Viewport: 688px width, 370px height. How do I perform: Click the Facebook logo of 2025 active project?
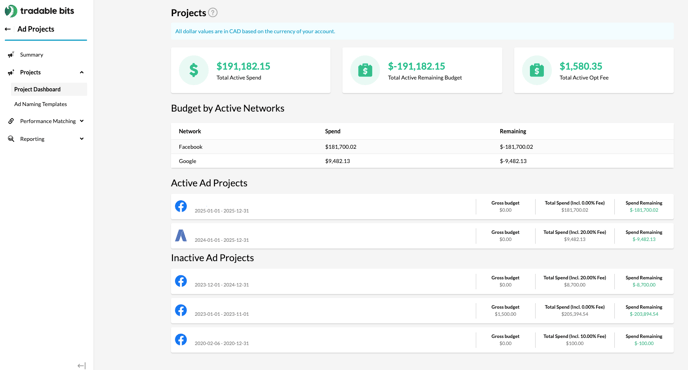pos(181,206)
